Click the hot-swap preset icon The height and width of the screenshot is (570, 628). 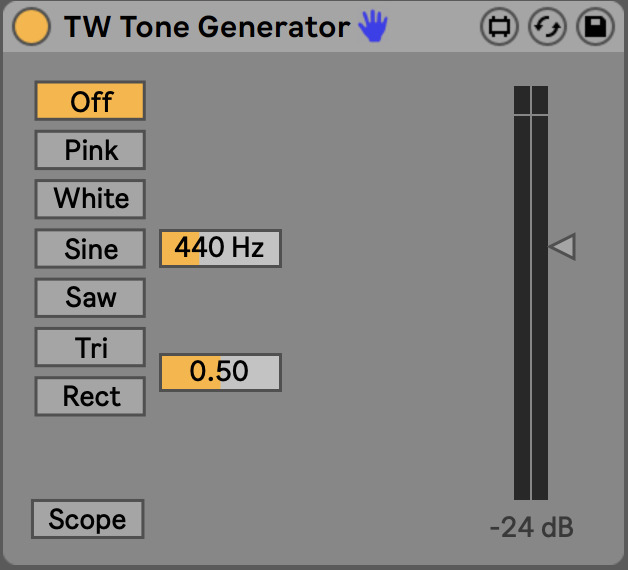[547, 27]
